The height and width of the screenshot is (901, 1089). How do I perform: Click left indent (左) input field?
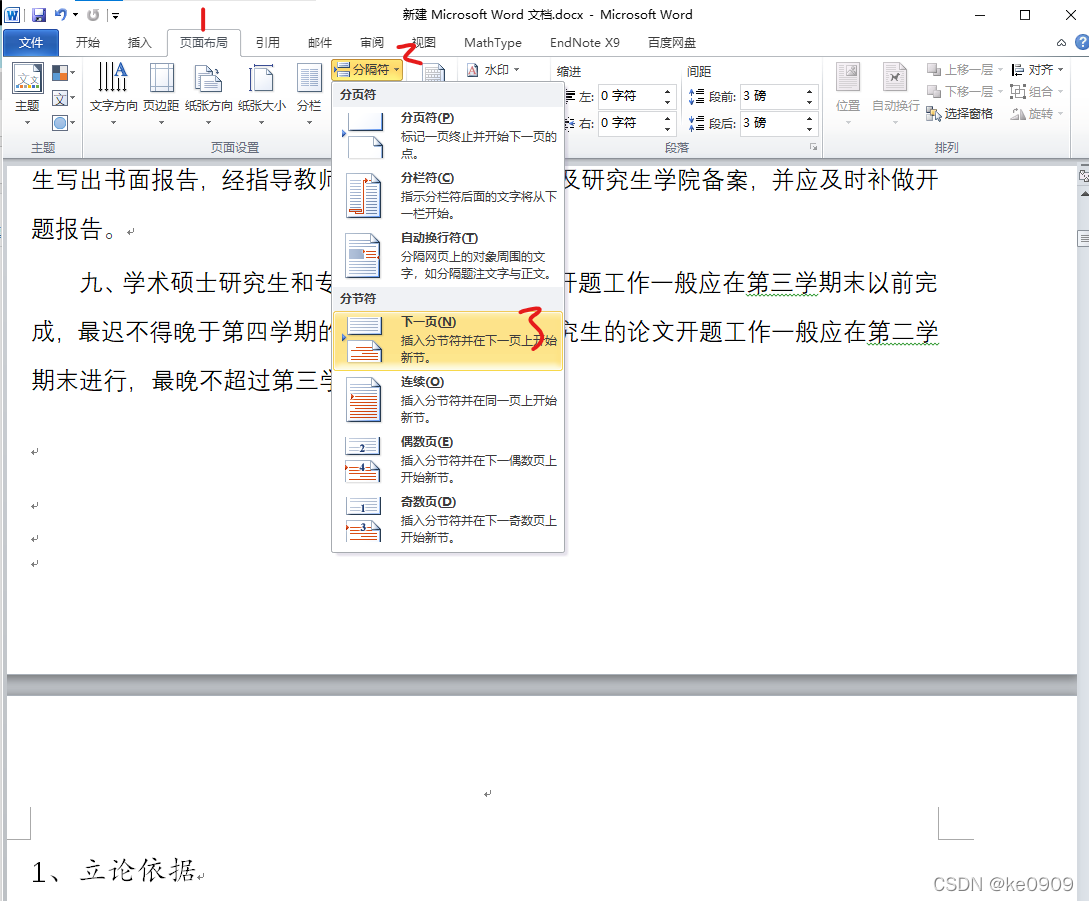pyautogui.click(x=629, y=96)
